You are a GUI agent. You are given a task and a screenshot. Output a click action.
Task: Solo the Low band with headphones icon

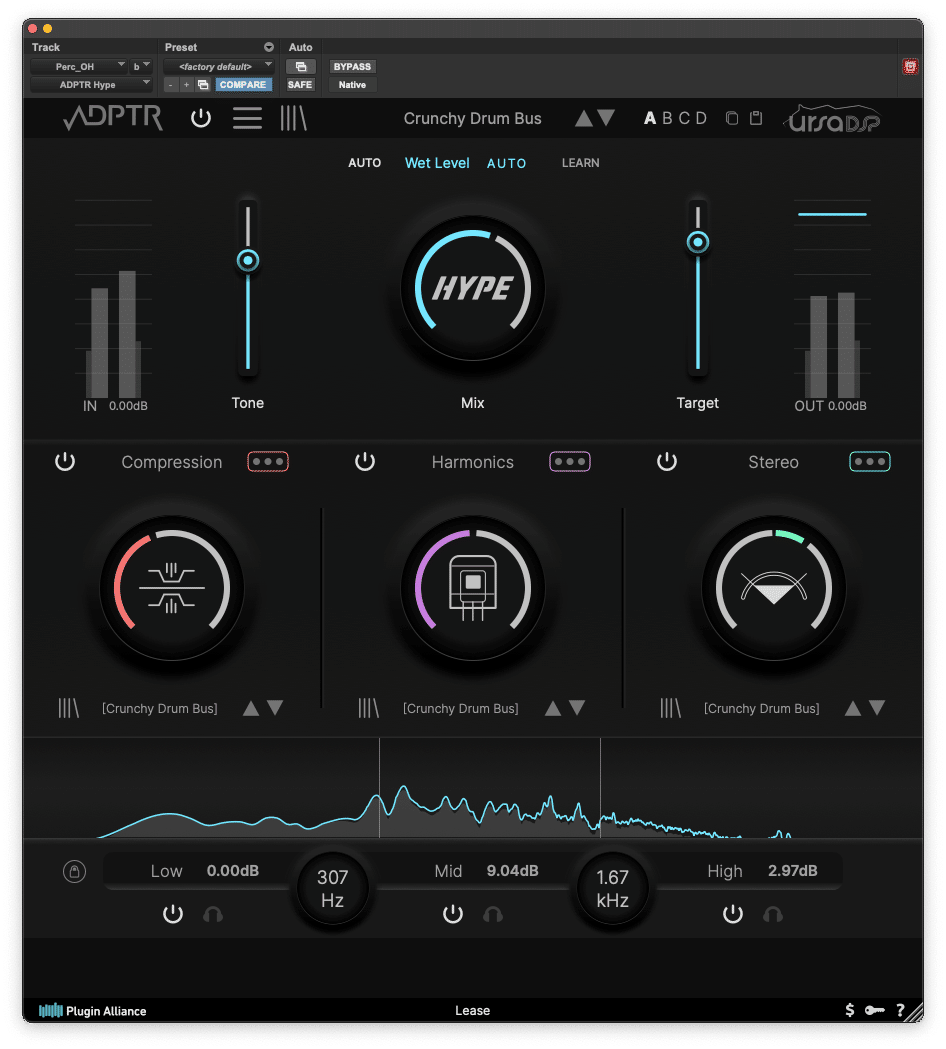coord(213,914)
